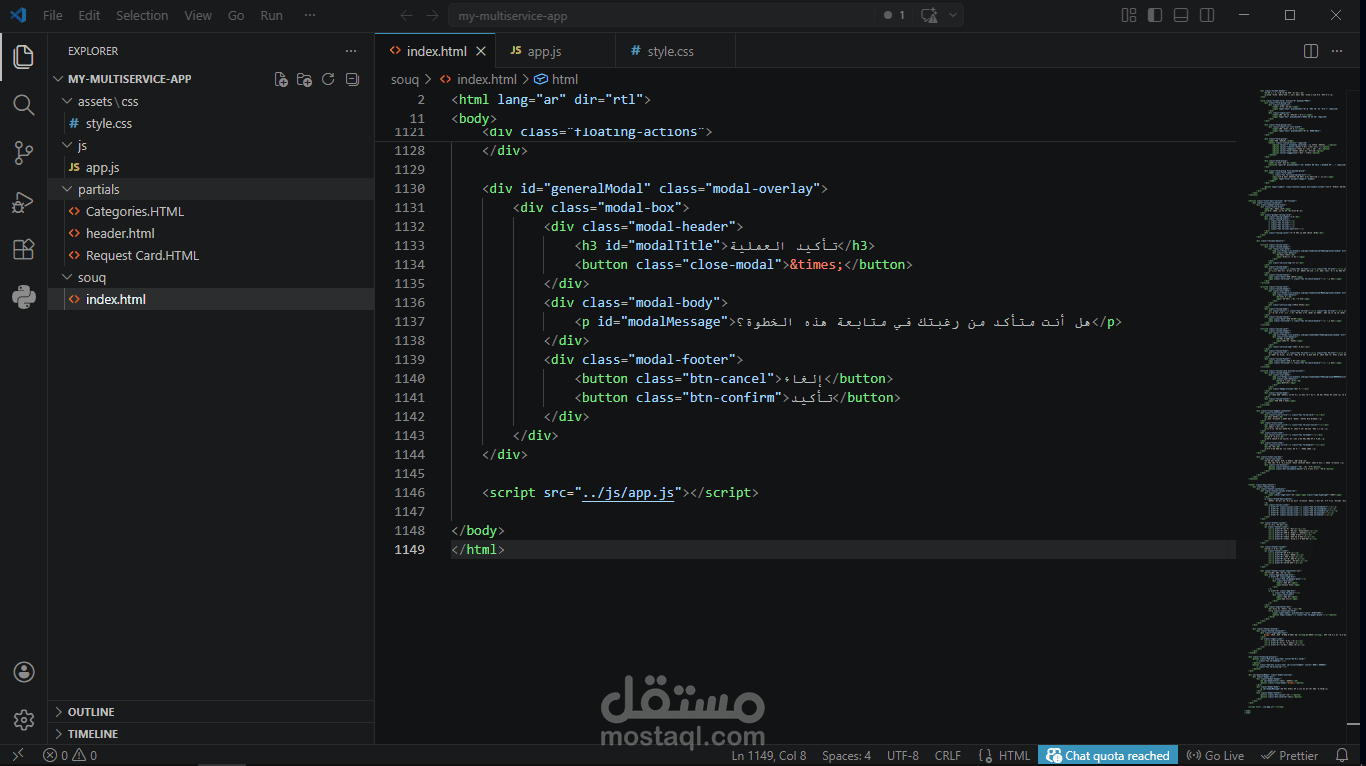Image resolution: width=1366 pixels, height=766 pixels.
Task: Open the Accounts menu icon
Action: [24, 672]
